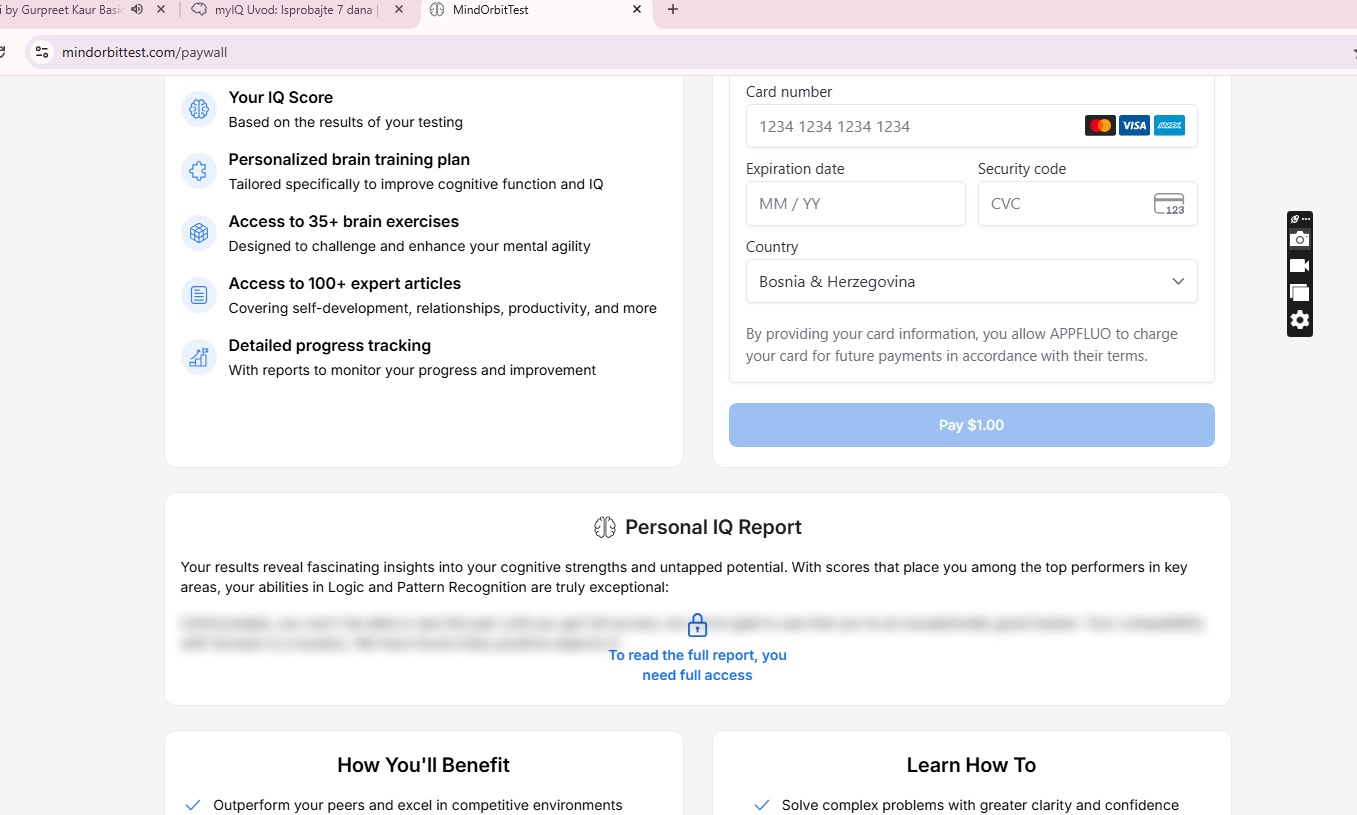Open a new browser tab
Viewport: 1357px width, 815px height.
tap(673, 10)
